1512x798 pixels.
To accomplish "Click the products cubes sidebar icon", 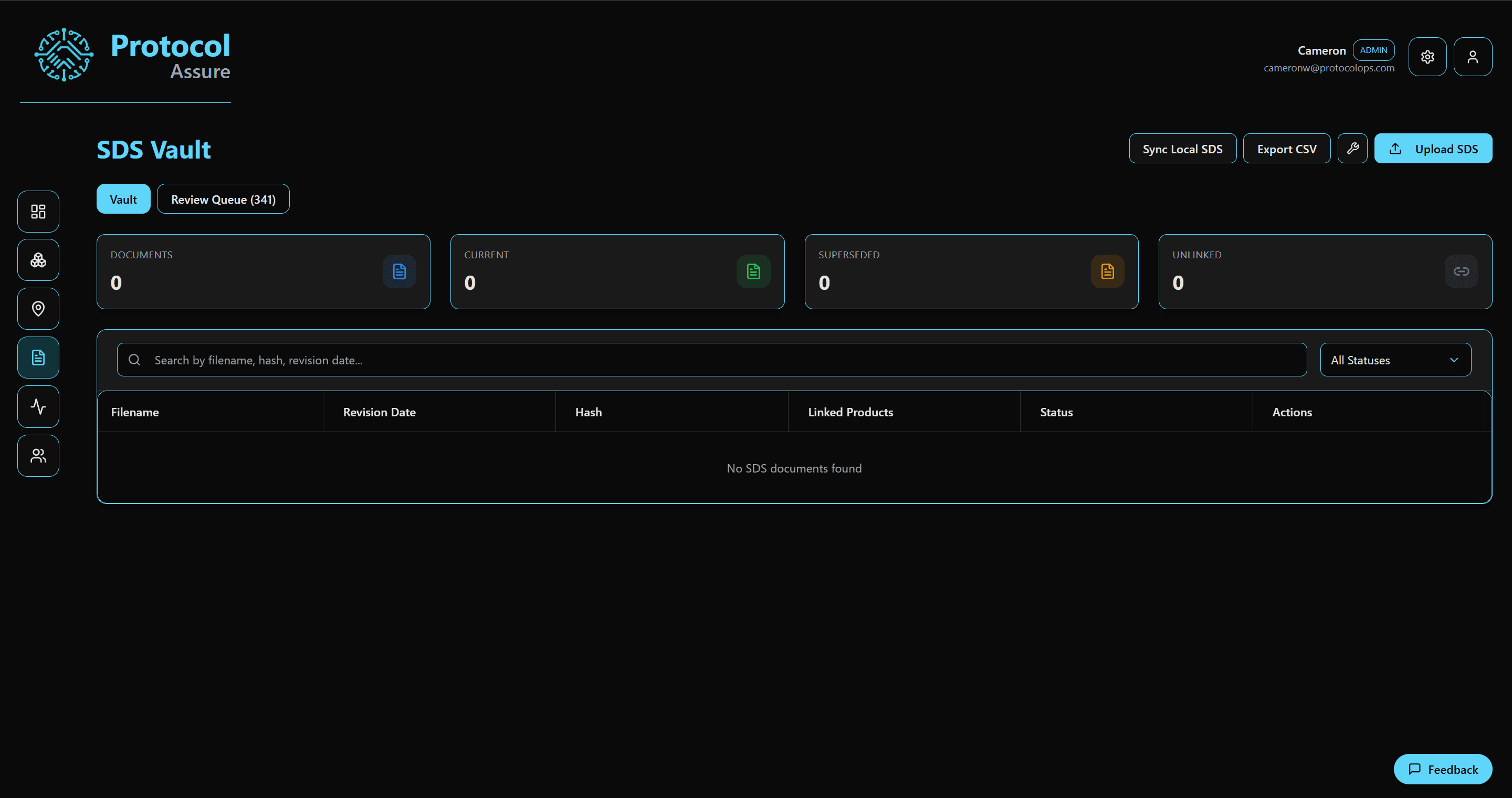I will tap(38, 260).
